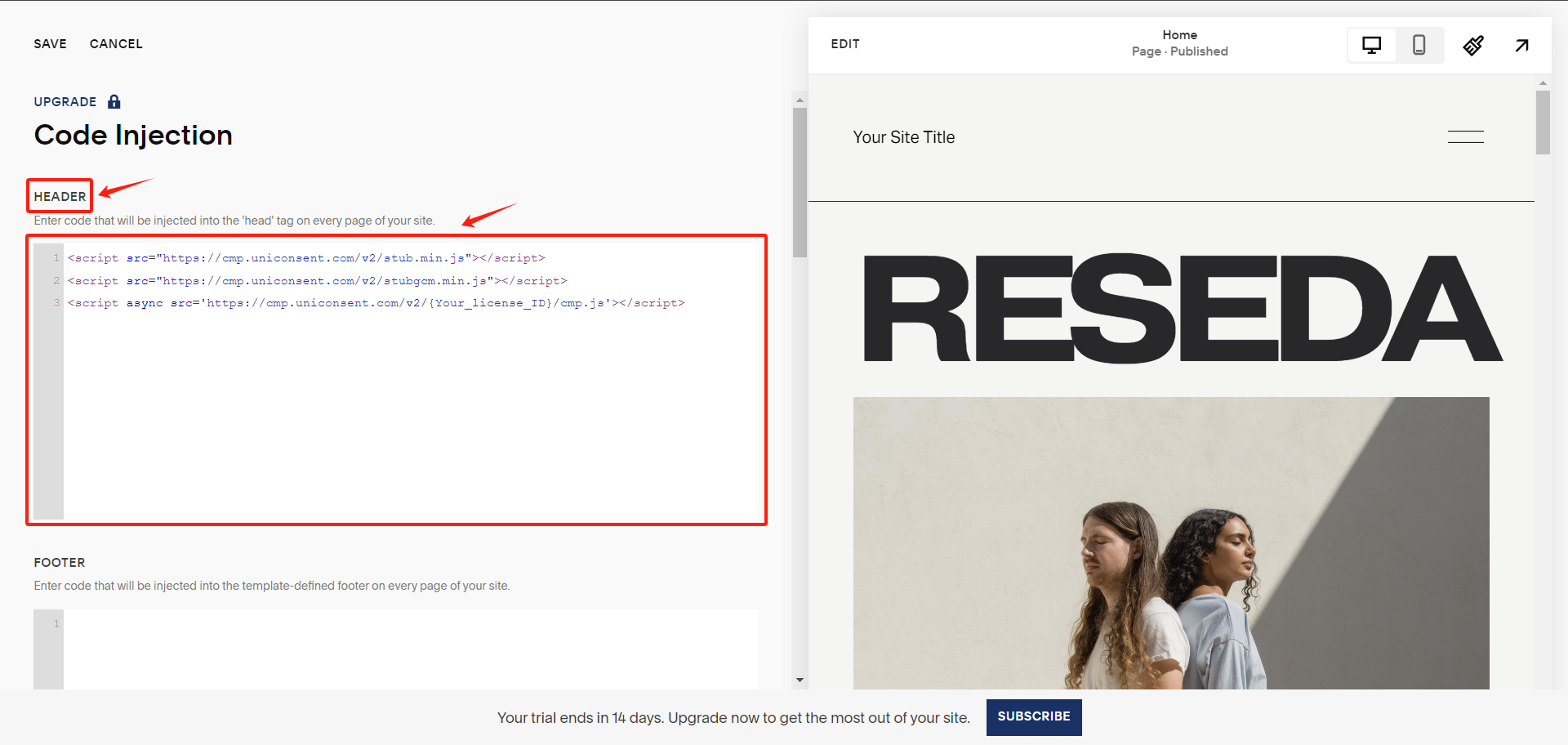Viewport: 1568px width, 745px height.
Task: Click the SUBSCRIBE button
Action: pyautogui.click(x=1034, y=717)
